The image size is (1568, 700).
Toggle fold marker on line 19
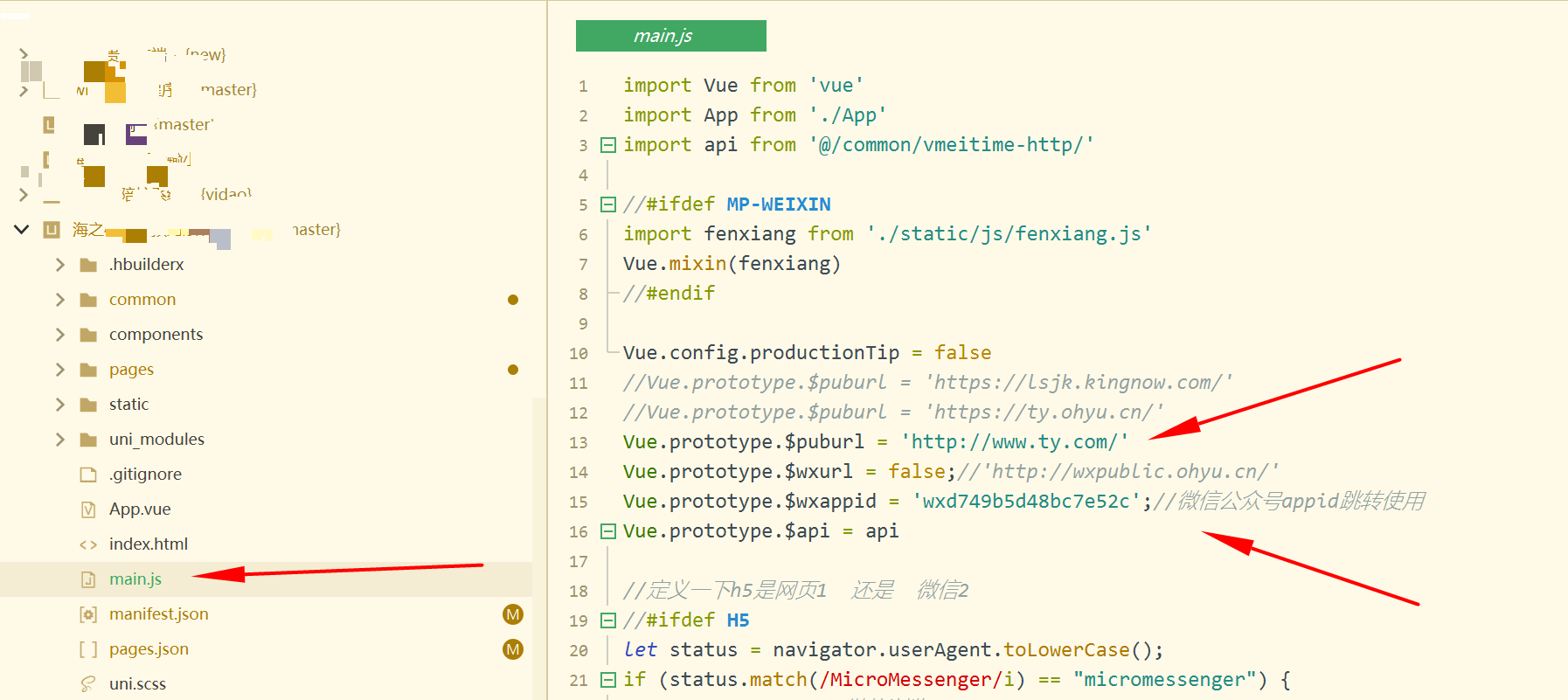click(x=608, y=620)
